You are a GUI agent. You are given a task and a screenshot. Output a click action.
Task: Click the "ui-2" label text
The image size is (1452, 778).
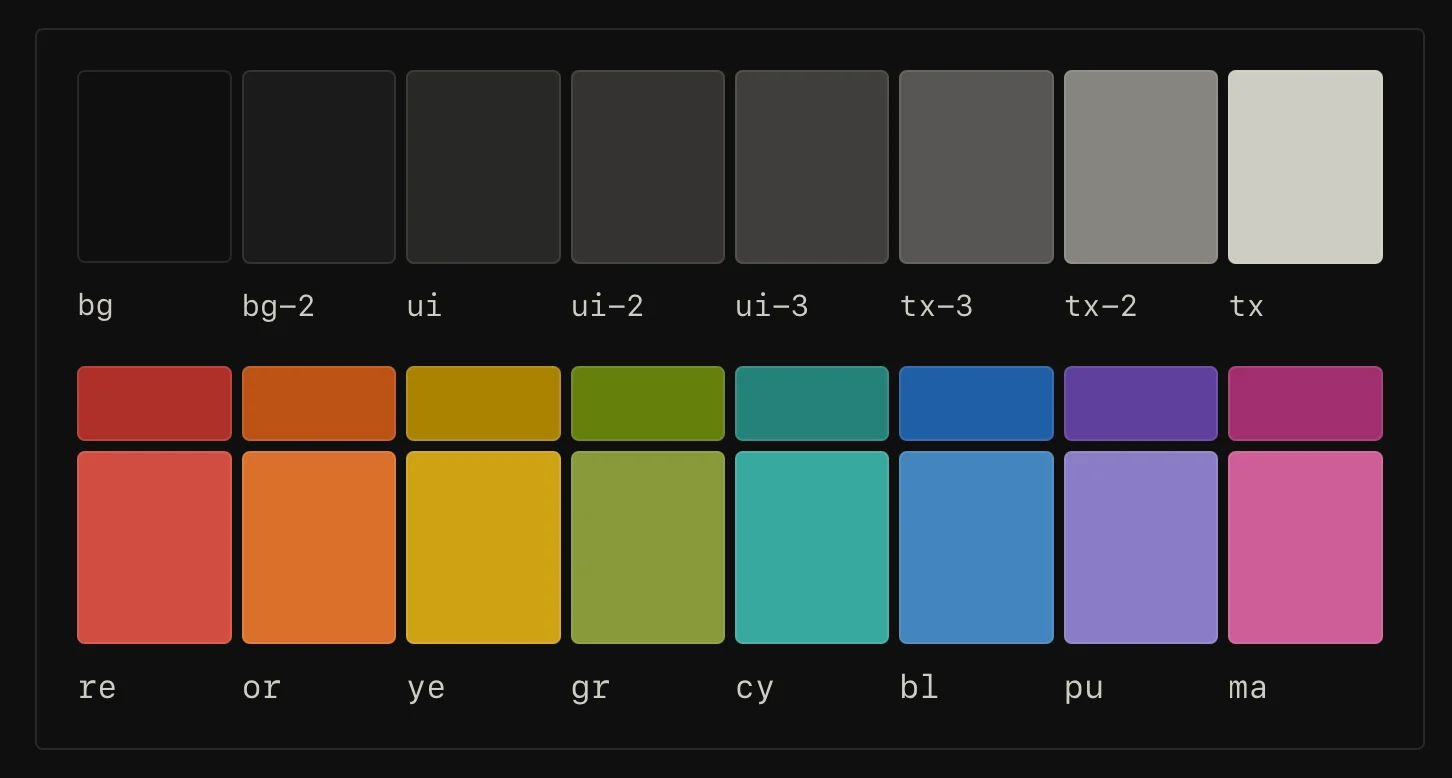click(607, 306)
